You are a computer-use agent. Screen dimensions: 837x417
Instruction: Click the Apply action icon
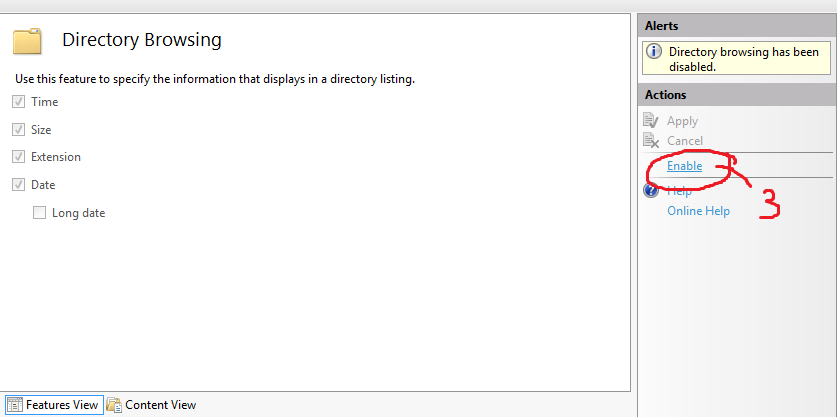click(x=651, y=121)
